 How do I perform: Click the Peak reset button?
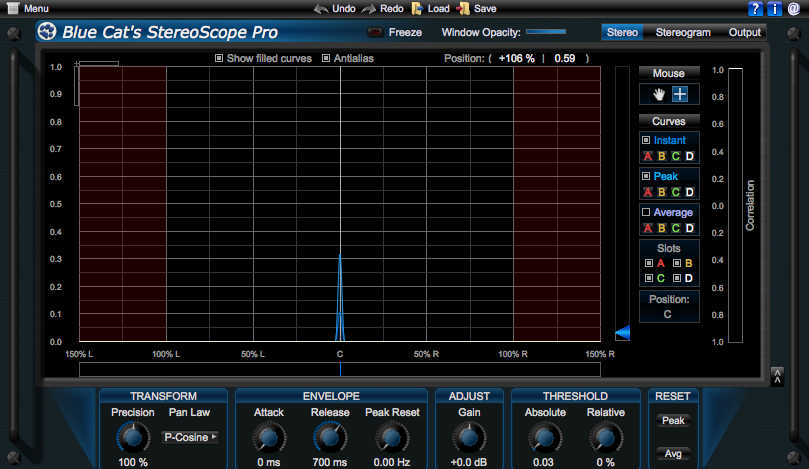tap(673, 421)
